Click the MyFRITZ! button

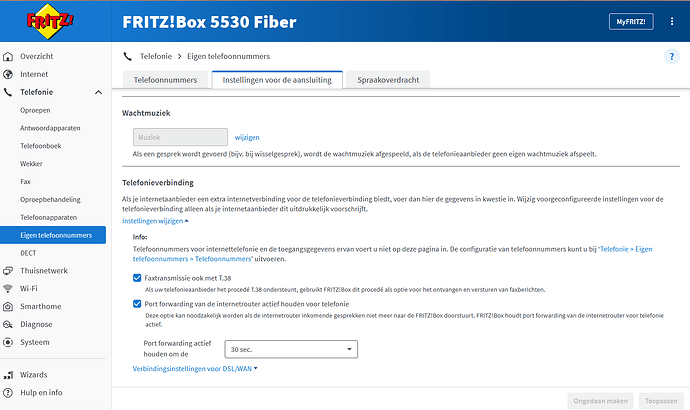click(x=631, y=22)
